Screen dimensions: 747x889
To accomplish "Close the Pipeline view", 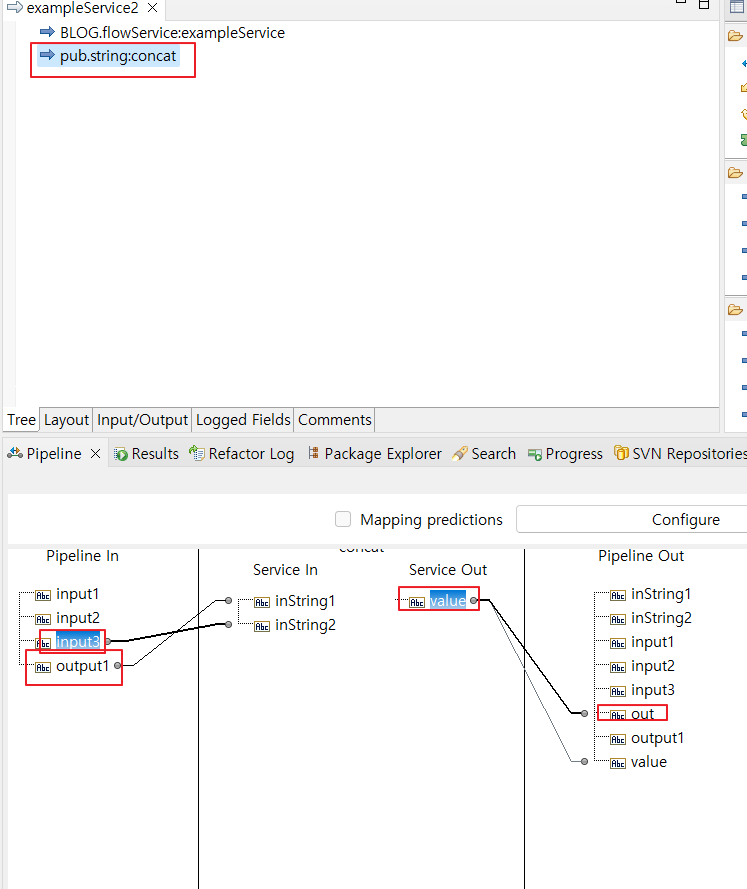I will pyautogui.click(x=96, y=454).
